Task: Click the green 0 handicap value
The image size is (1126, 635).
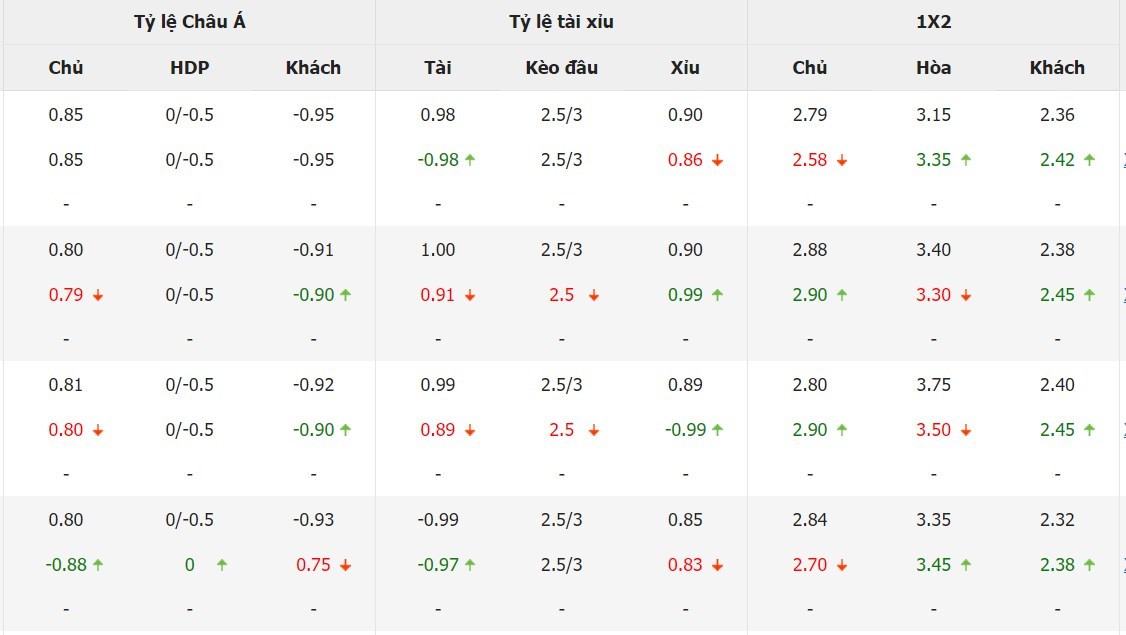Action: tap(190, 565)
